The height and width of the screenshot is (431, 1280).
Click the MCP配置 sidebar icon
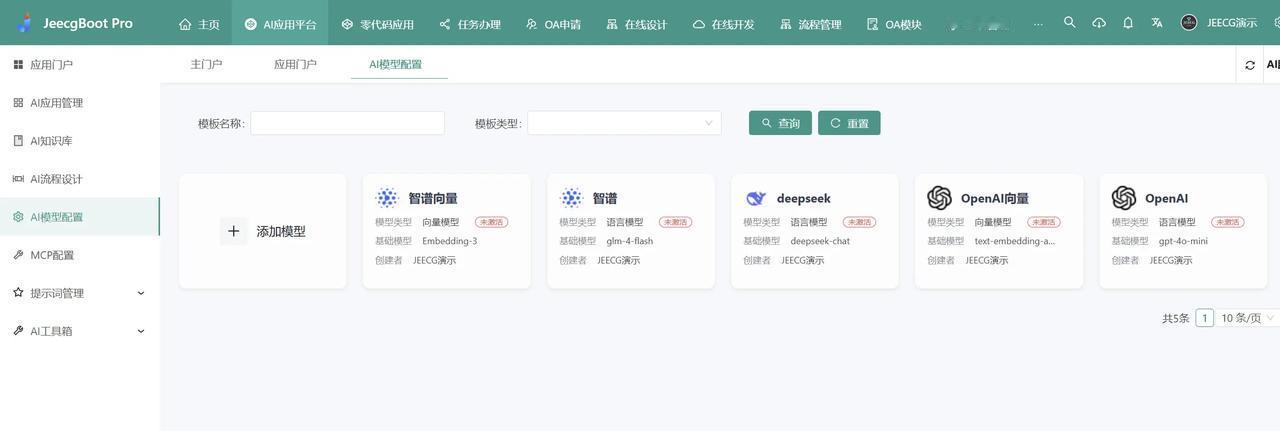pos(18,254)
